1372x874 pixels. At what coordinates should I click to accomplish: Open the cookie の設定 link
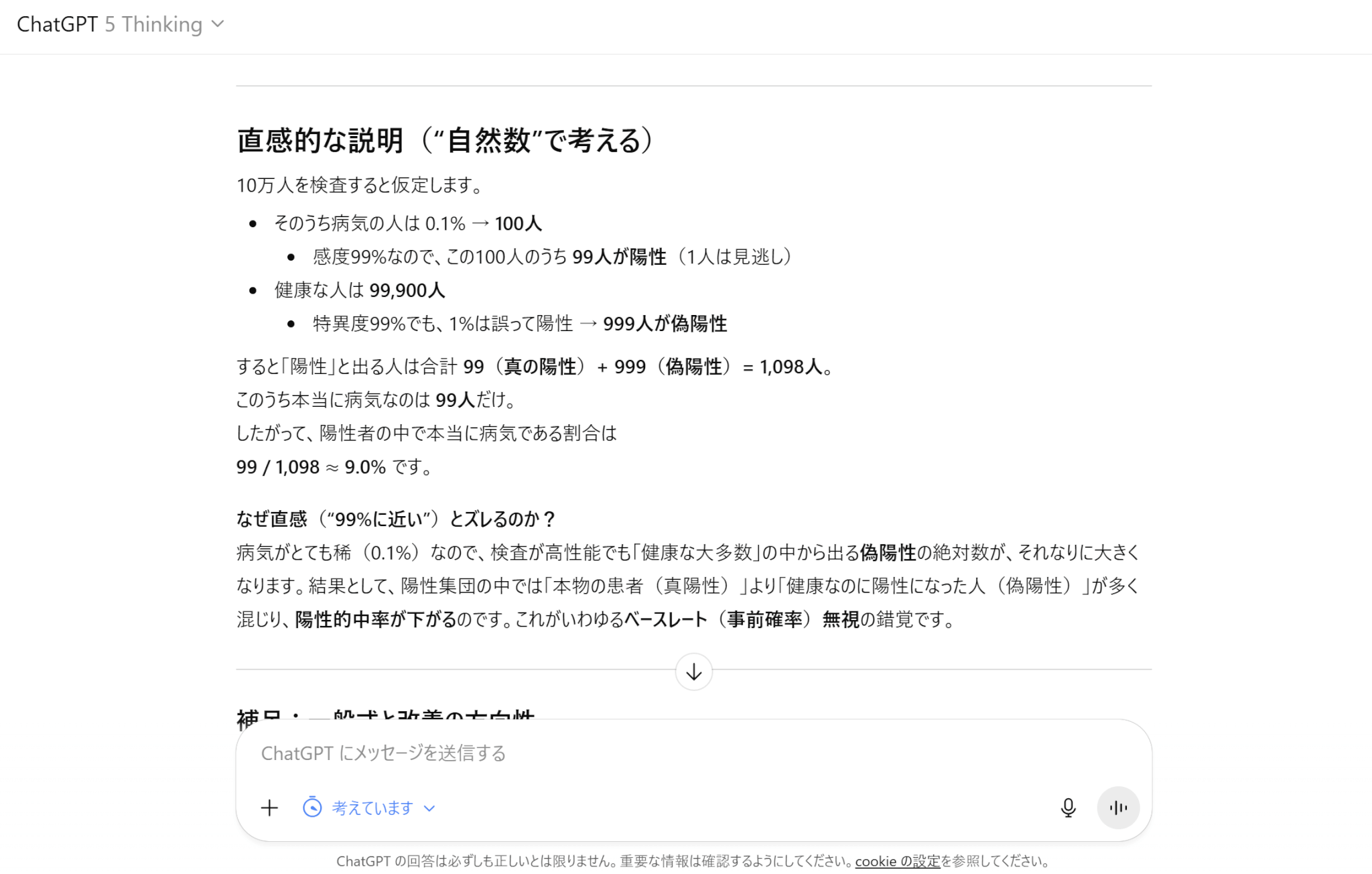(898, 861)
